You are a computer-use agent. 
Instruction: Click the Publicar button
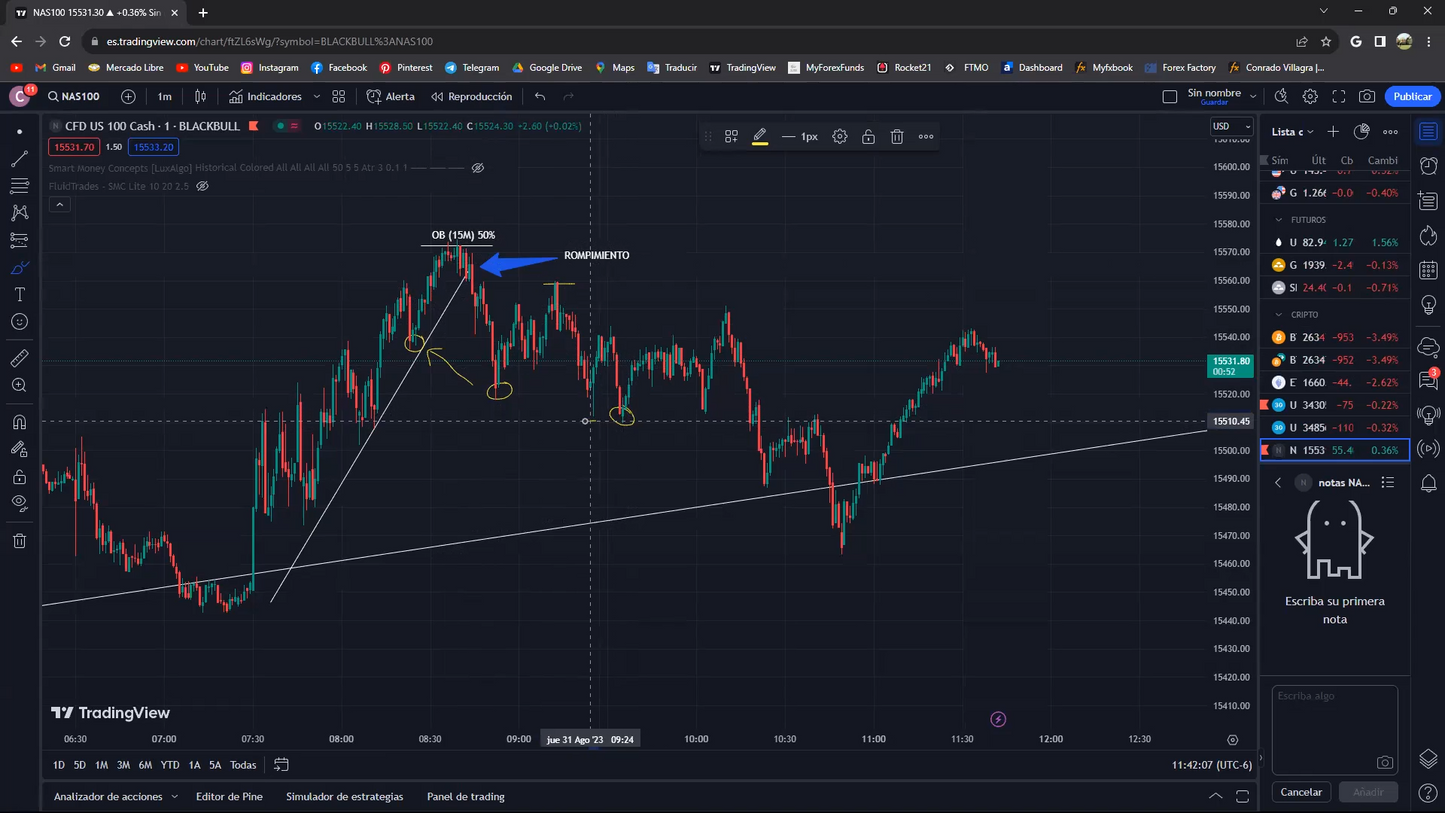1412,97
